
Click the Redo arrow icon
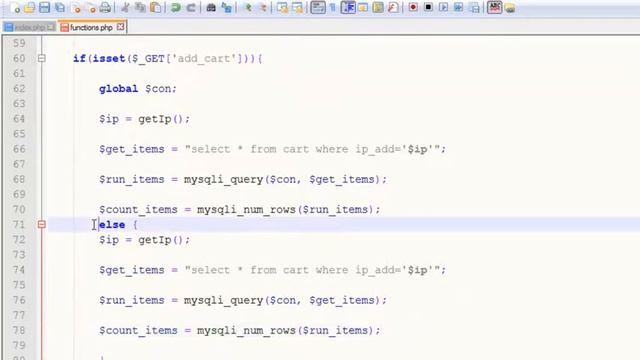pyautogui.click(x=191, y=7)
